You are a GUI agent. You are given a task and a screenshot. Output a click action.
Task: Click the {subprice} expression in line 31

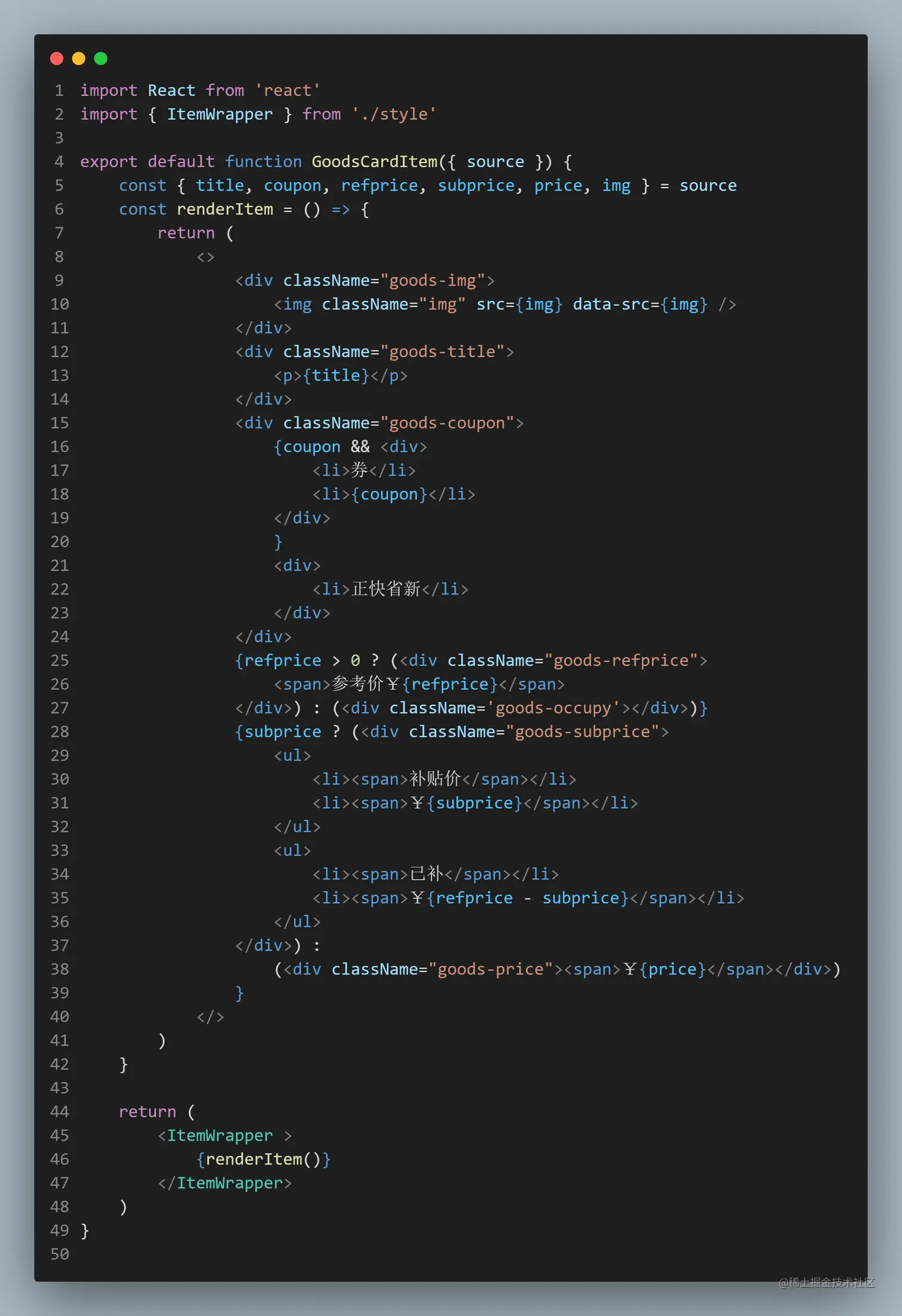474,803
